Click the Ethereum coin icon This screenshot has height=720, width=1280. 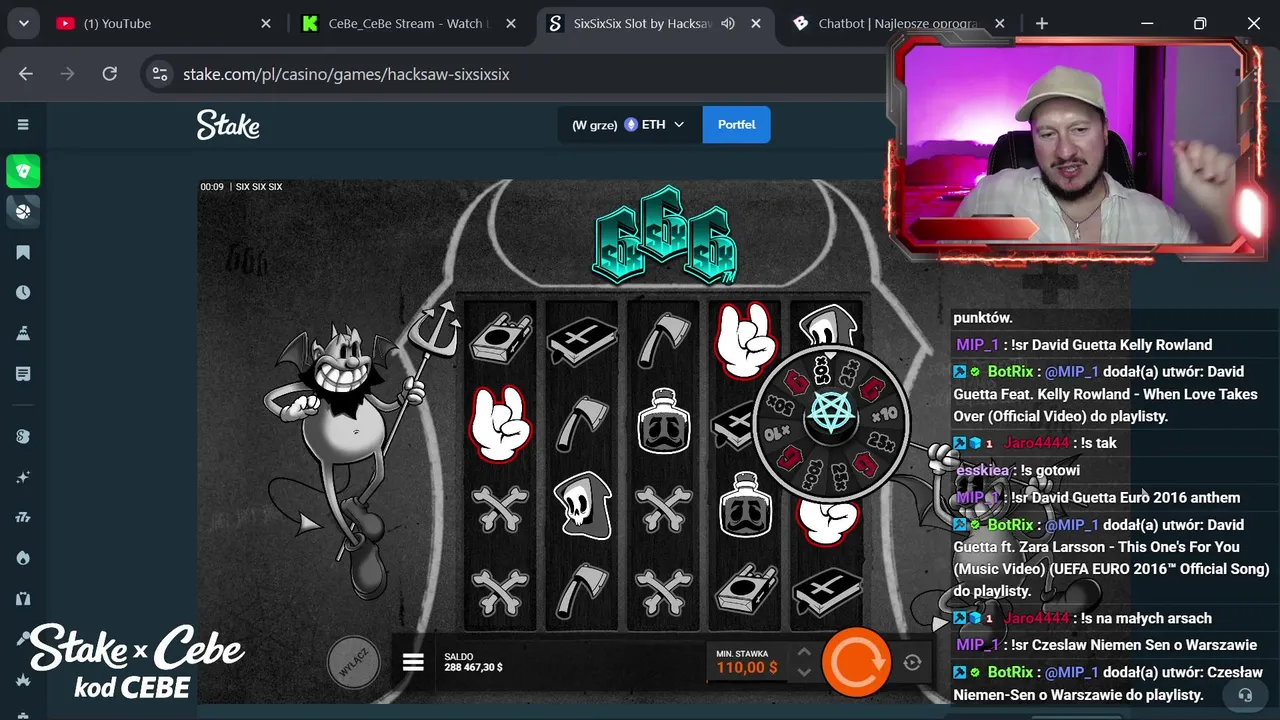631,125
